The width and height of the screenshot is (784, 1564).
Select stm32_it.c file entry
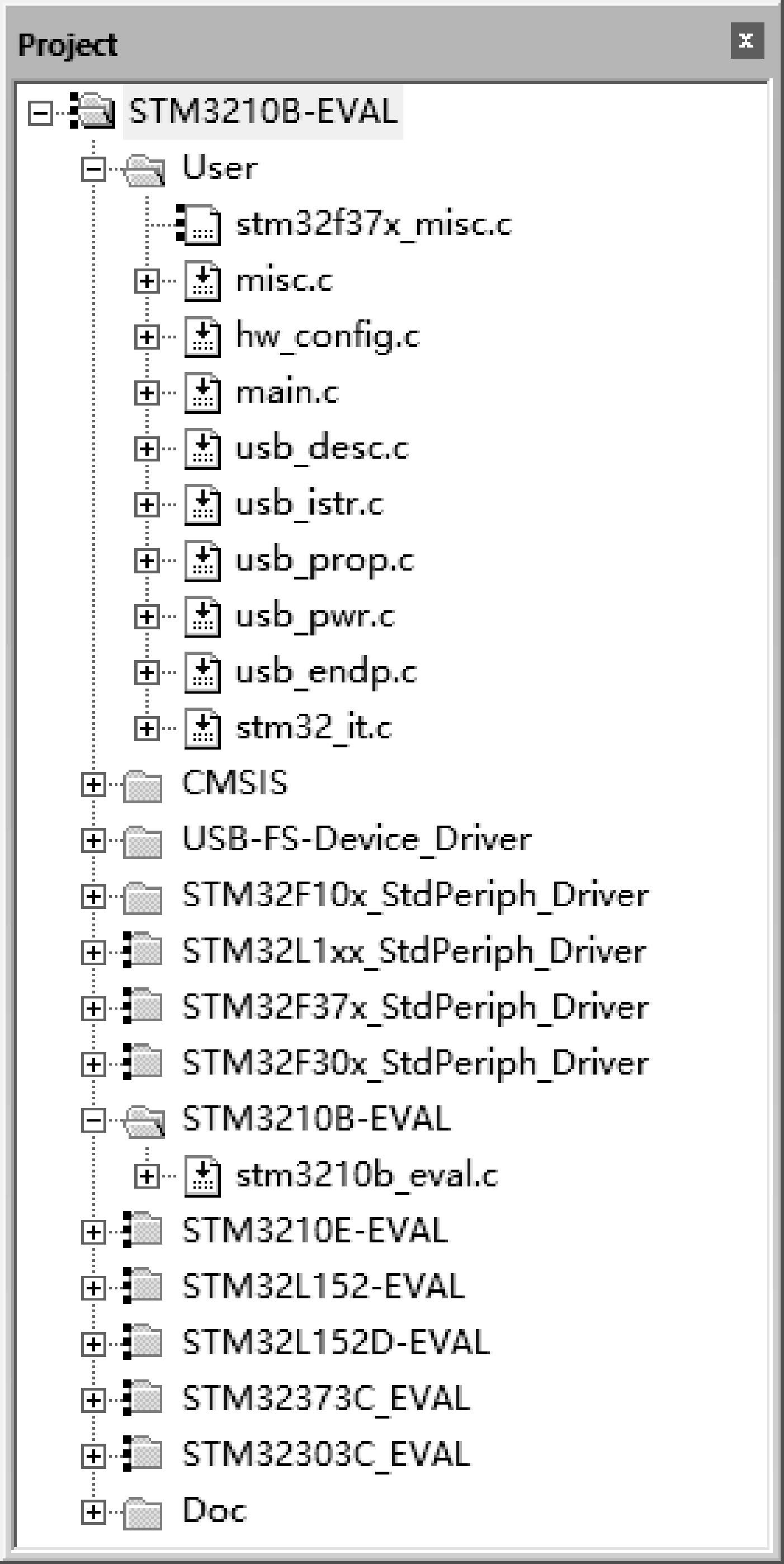(x=314, y=728)
